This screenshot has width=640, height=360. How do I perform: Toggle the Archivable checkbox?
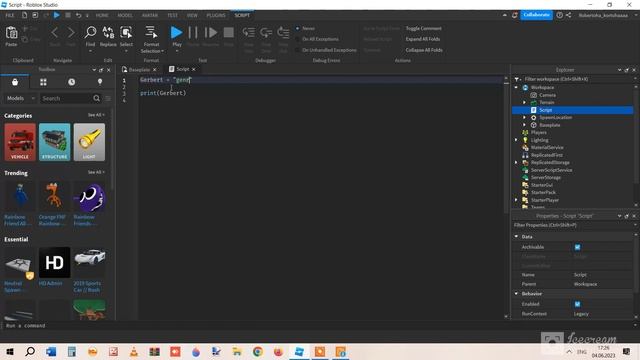pyautogui.click(x=577, y=247)
